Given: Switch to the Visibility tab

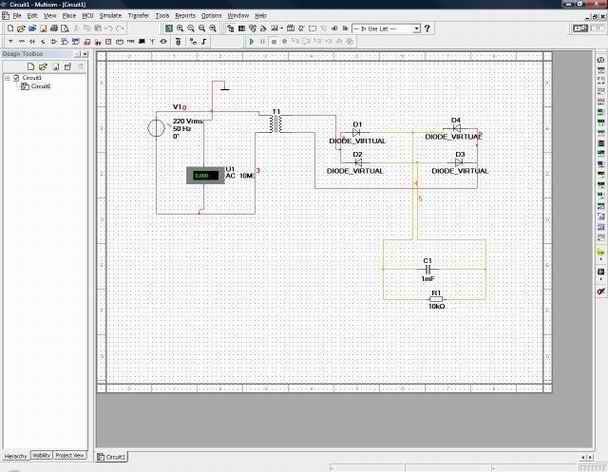Looking at the screenshot, I should (41, 455).
